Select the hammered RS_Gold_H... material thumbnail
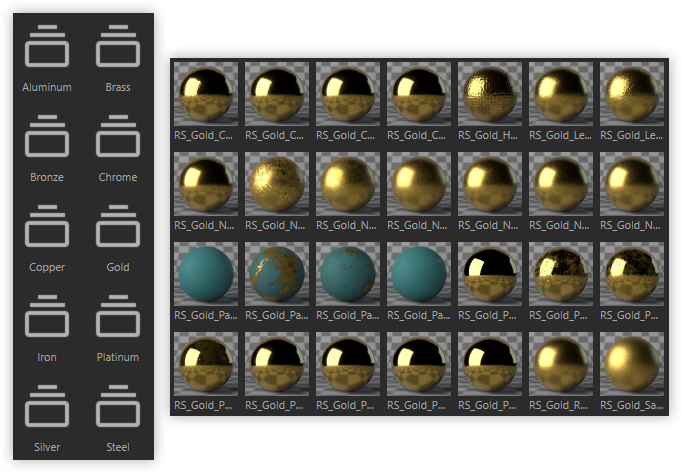The height and width of the screenshot is (473, 682). [490, 94]
